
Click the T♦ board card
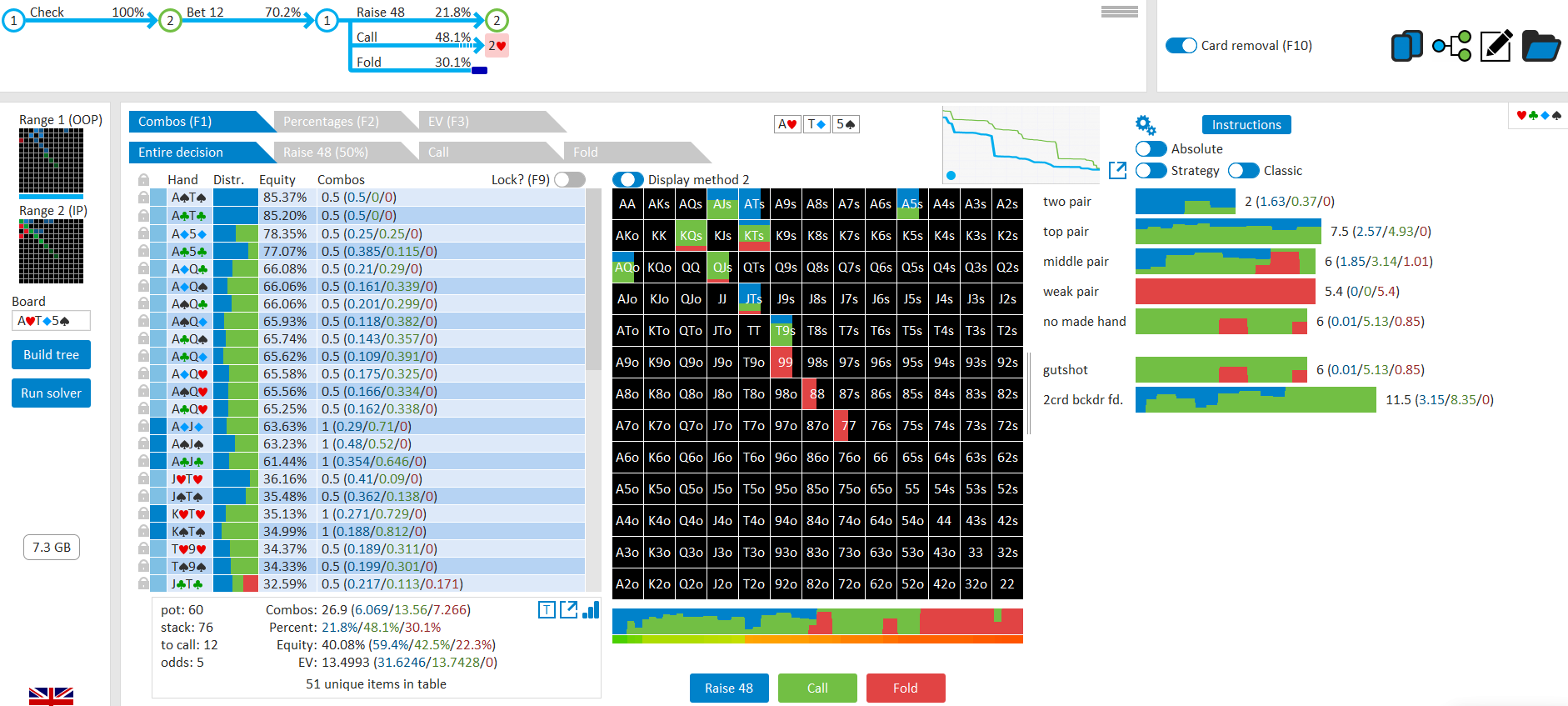click(x=816, y=124)
